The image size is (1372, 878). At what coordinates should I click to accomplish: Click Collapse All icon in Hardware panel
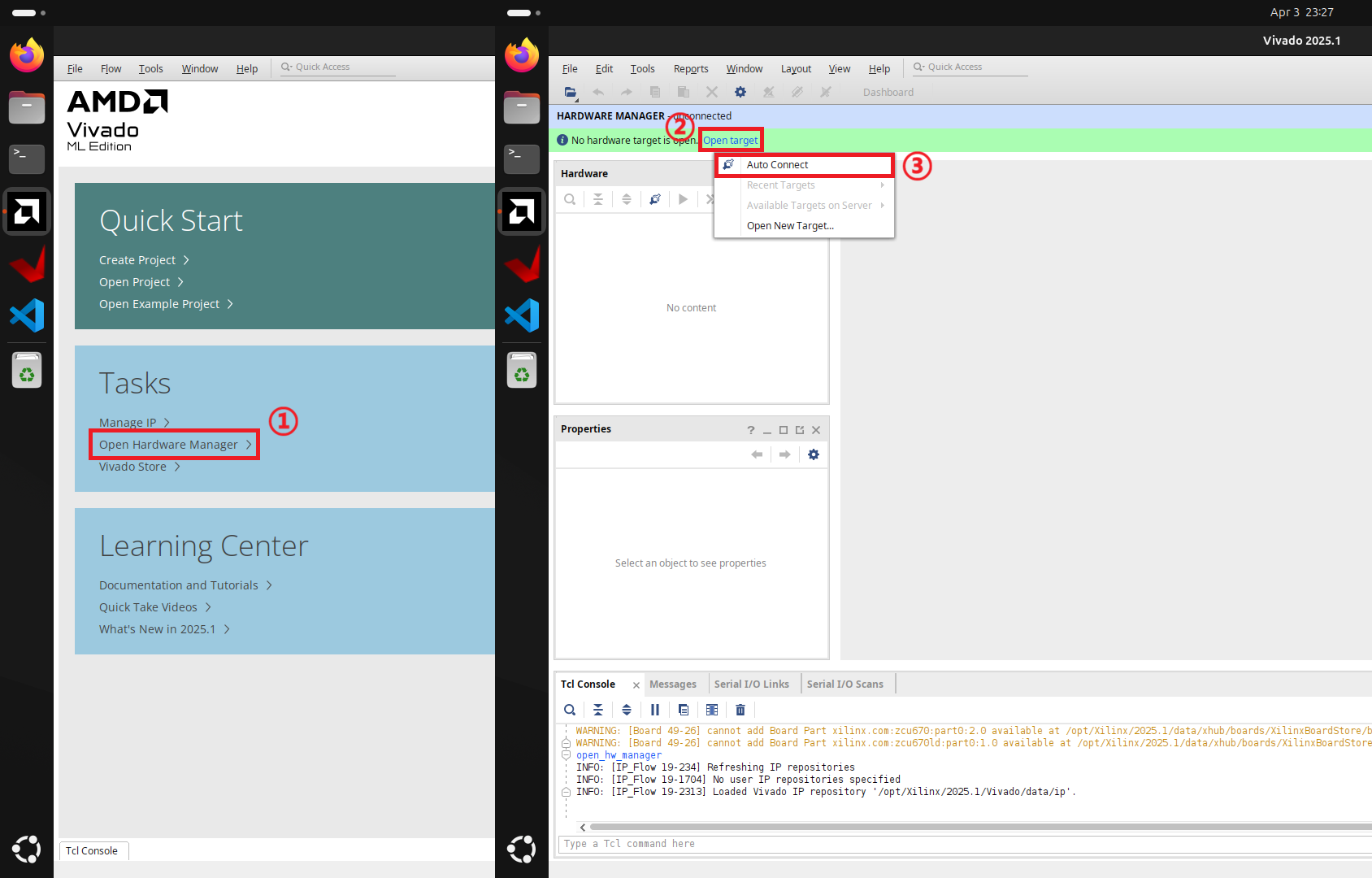point(598,199)
